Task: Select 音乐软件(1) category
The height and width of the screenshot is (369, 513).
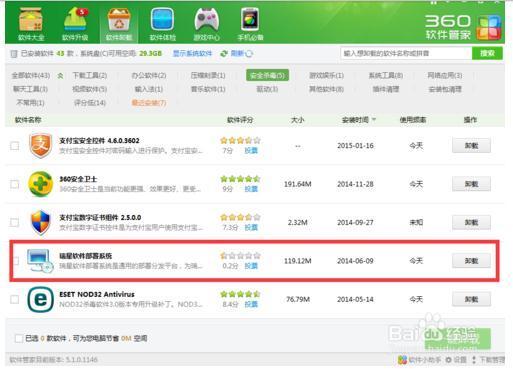Action: [208, 89]
